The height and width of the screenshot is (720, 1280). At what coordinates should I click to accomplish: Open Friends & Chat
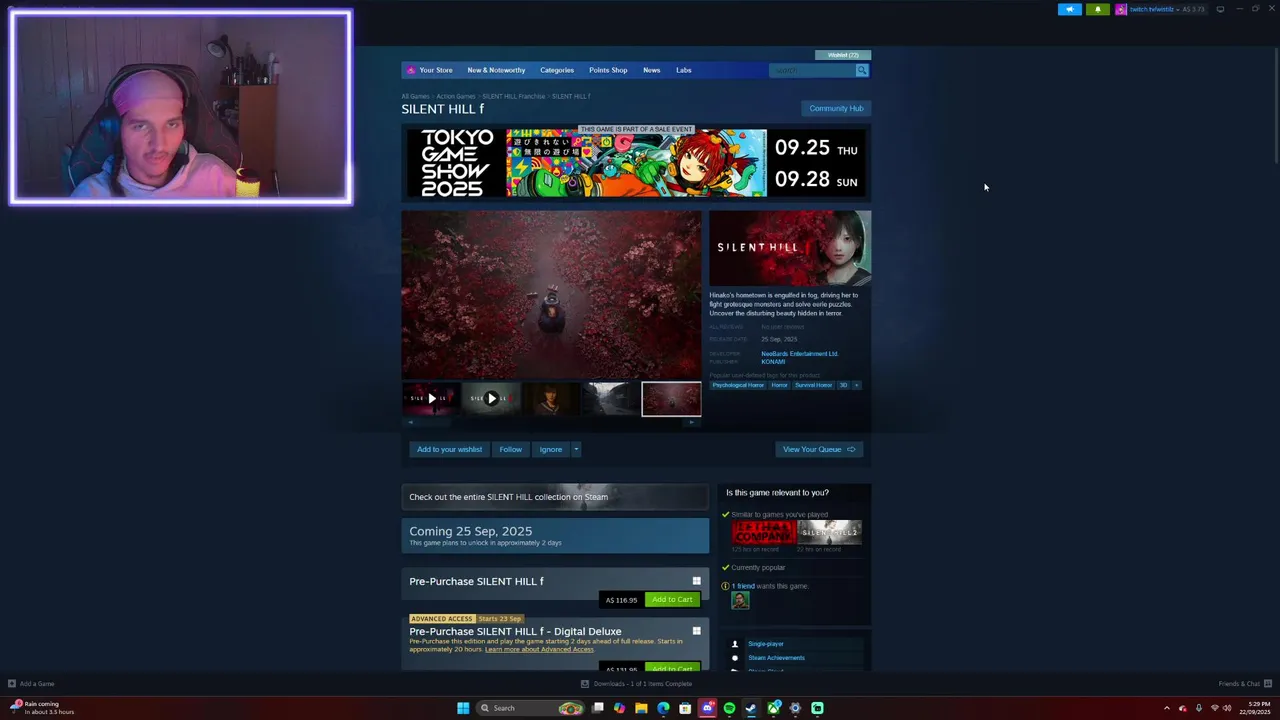point(1244,684)
